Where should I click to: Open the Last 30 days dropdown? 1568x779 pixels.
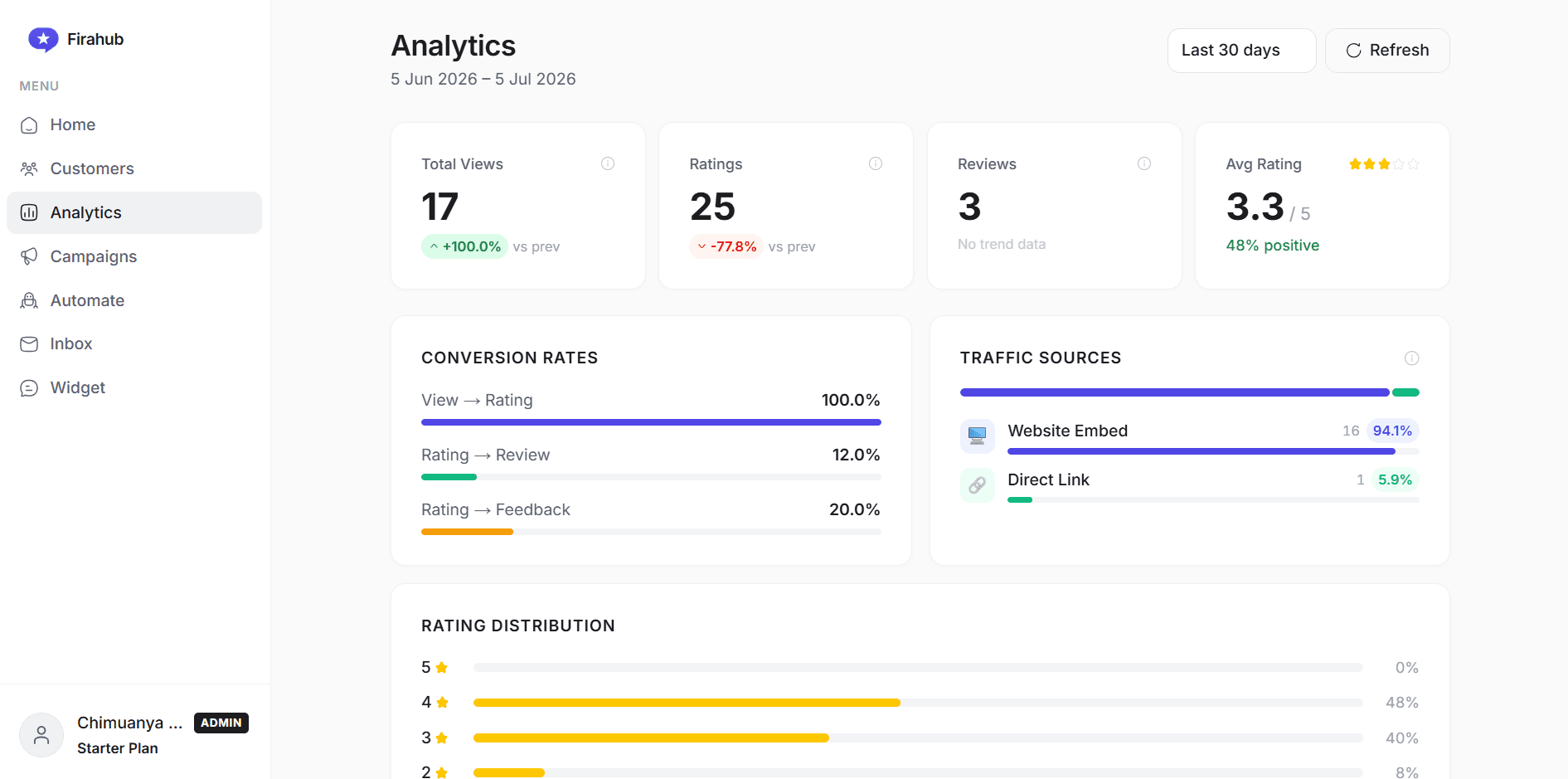coord(1241,51)
